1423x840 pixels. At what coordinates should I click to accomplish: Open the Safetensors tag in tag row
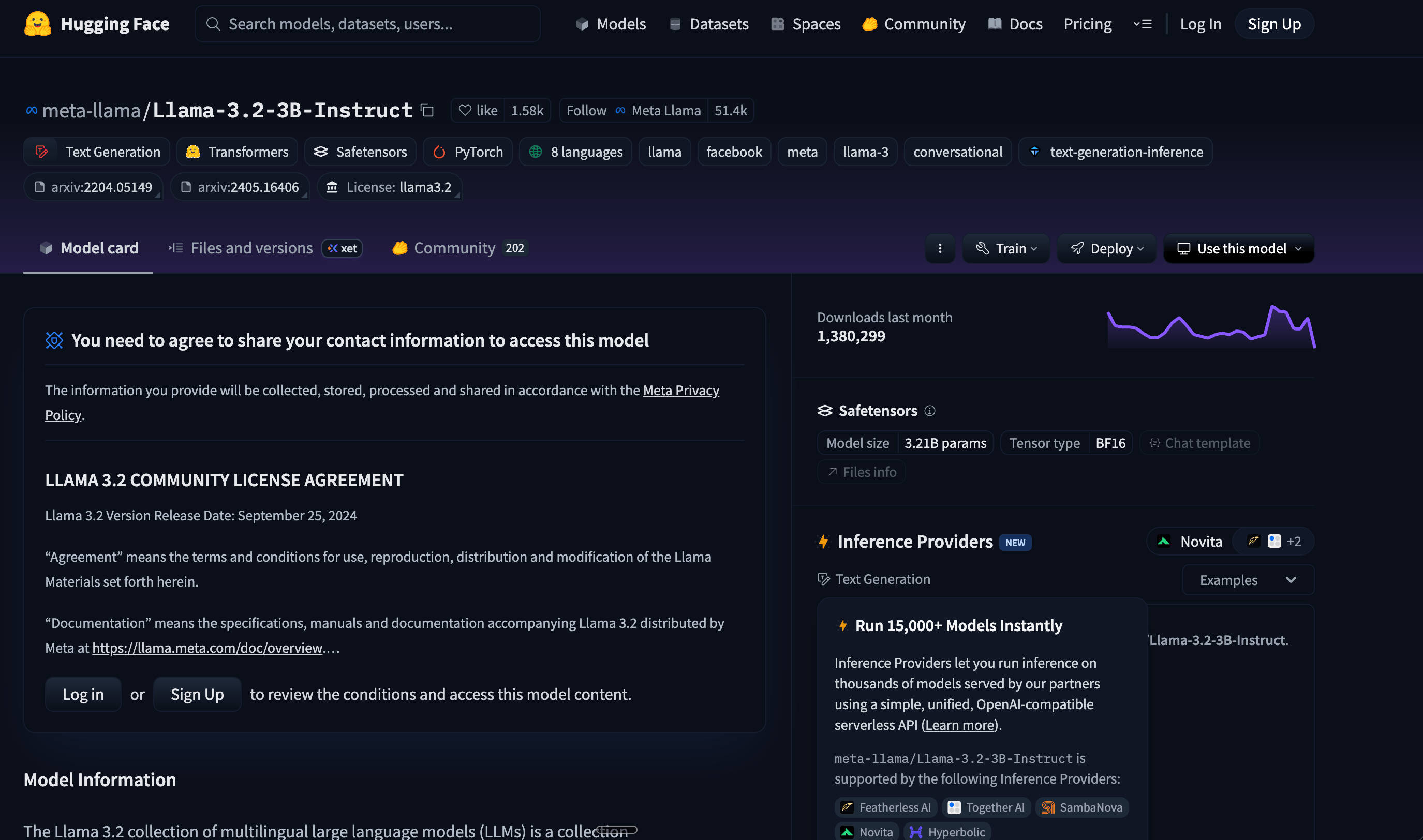point(360,152)
